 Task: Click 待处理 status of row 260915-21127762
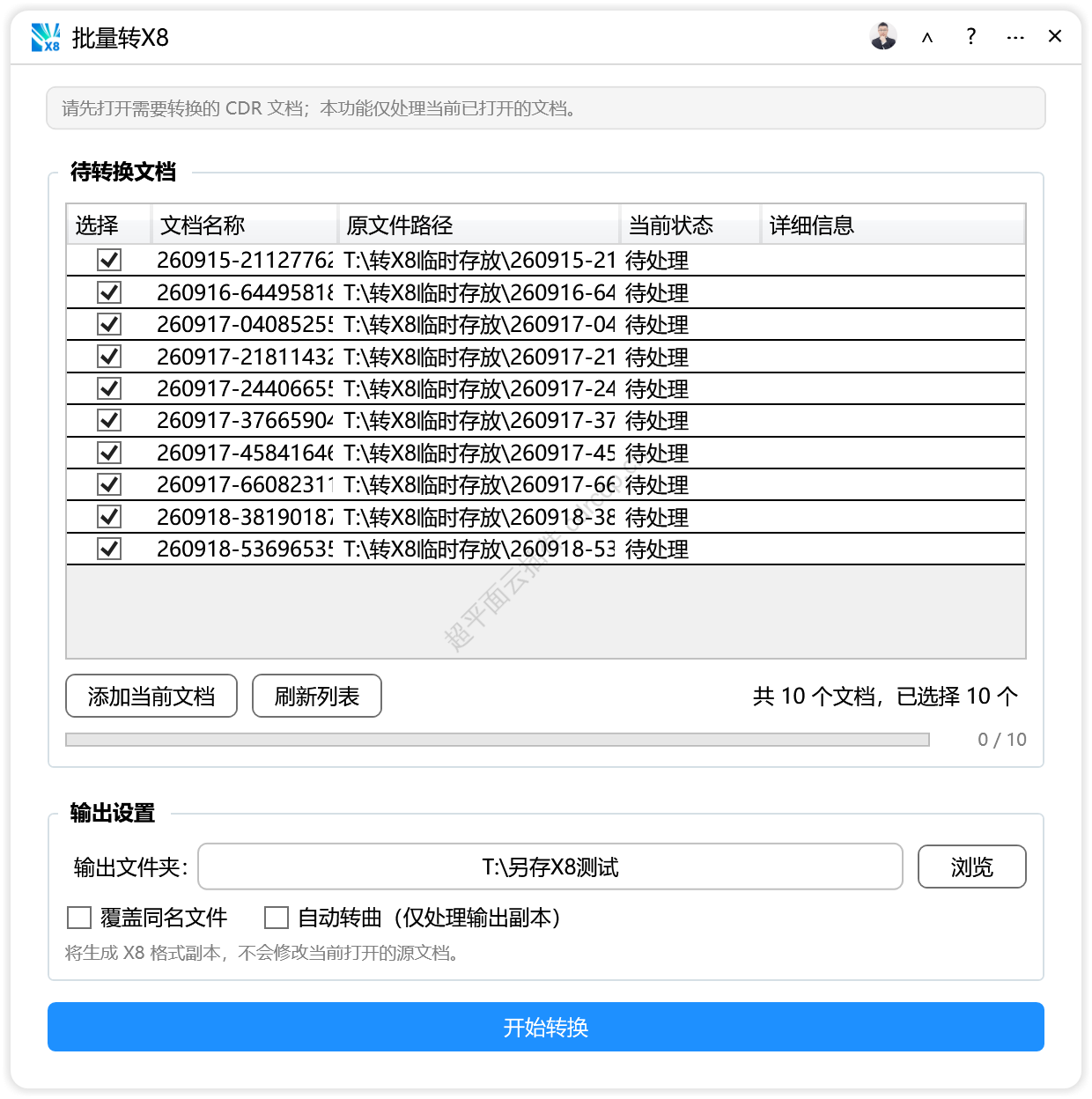(657, 260)
